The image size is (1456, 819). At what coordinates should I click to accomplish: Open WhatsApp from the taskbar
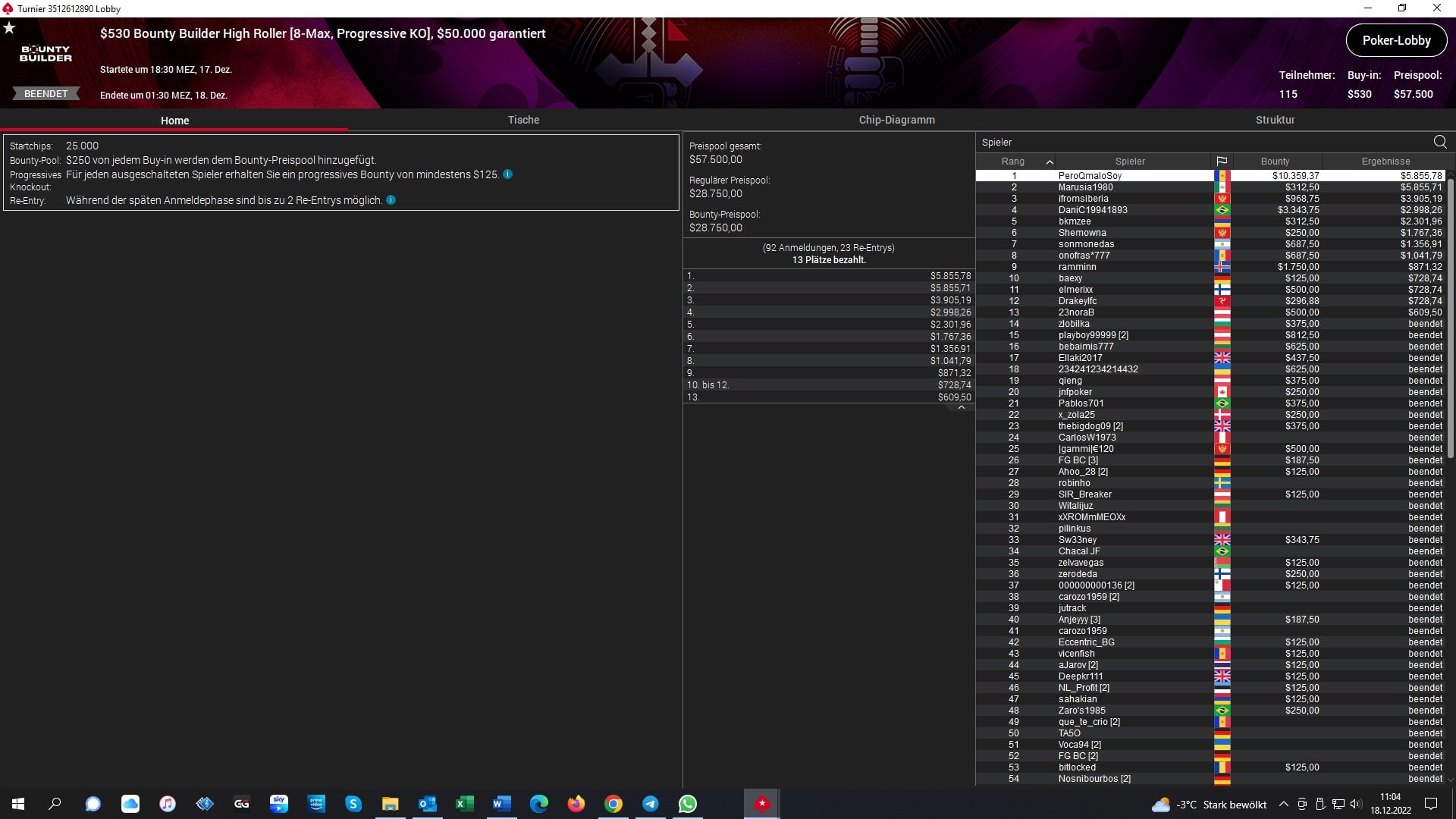pyautogui.click(x=687, y=804)
